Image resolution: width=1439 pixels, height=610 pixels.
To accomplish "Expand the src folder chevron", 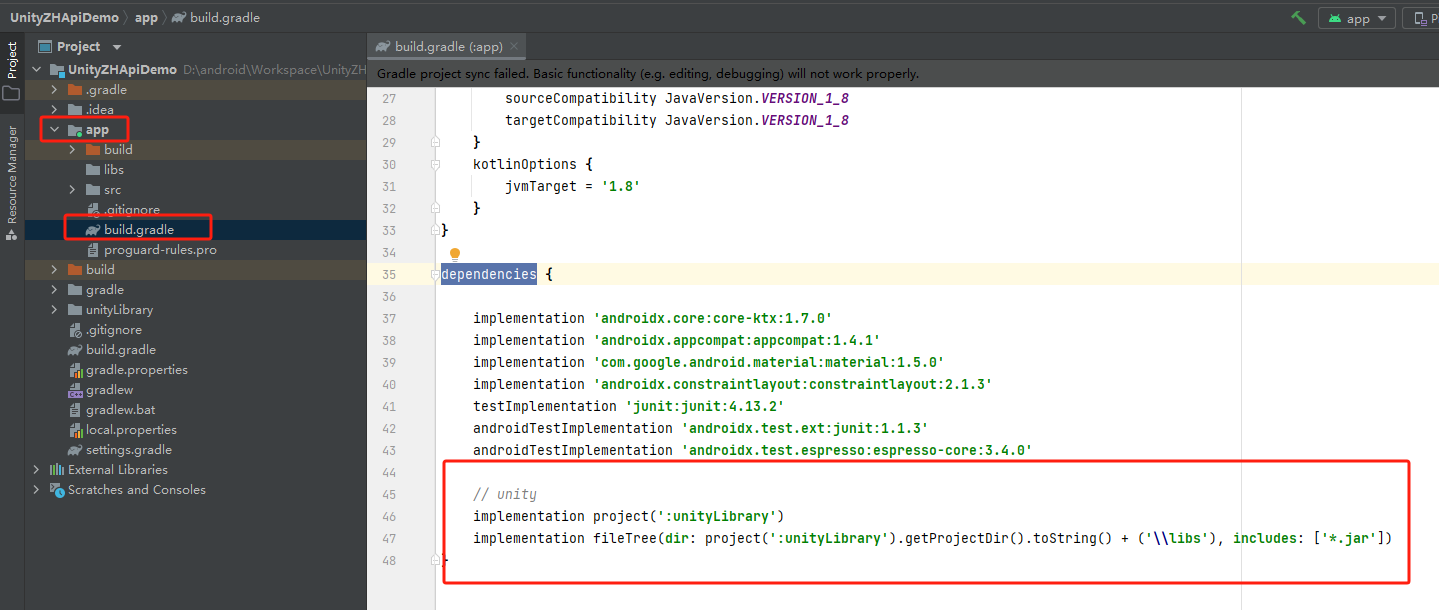I will (73, 190).
